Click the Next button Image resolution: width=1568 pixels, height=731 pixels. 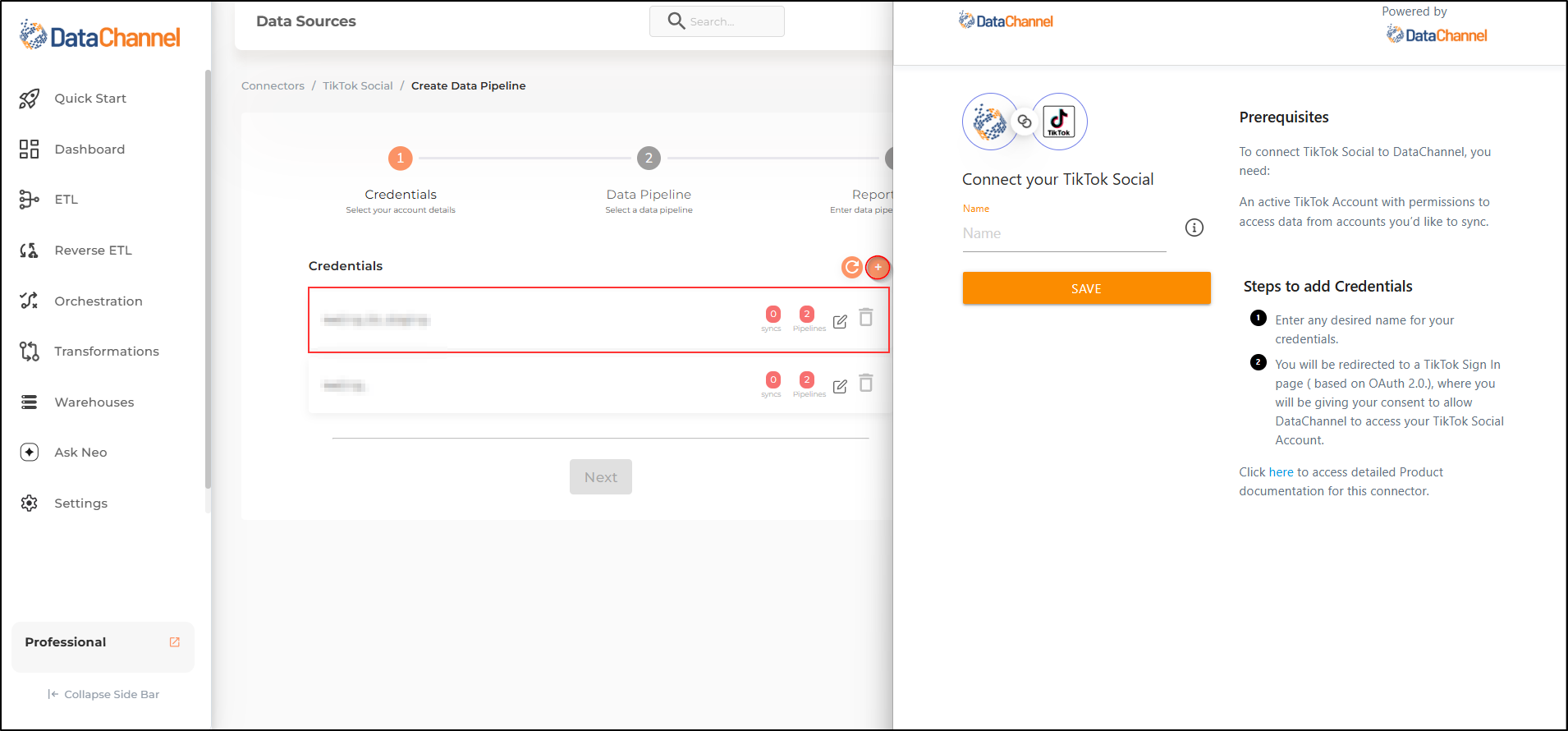601,477
